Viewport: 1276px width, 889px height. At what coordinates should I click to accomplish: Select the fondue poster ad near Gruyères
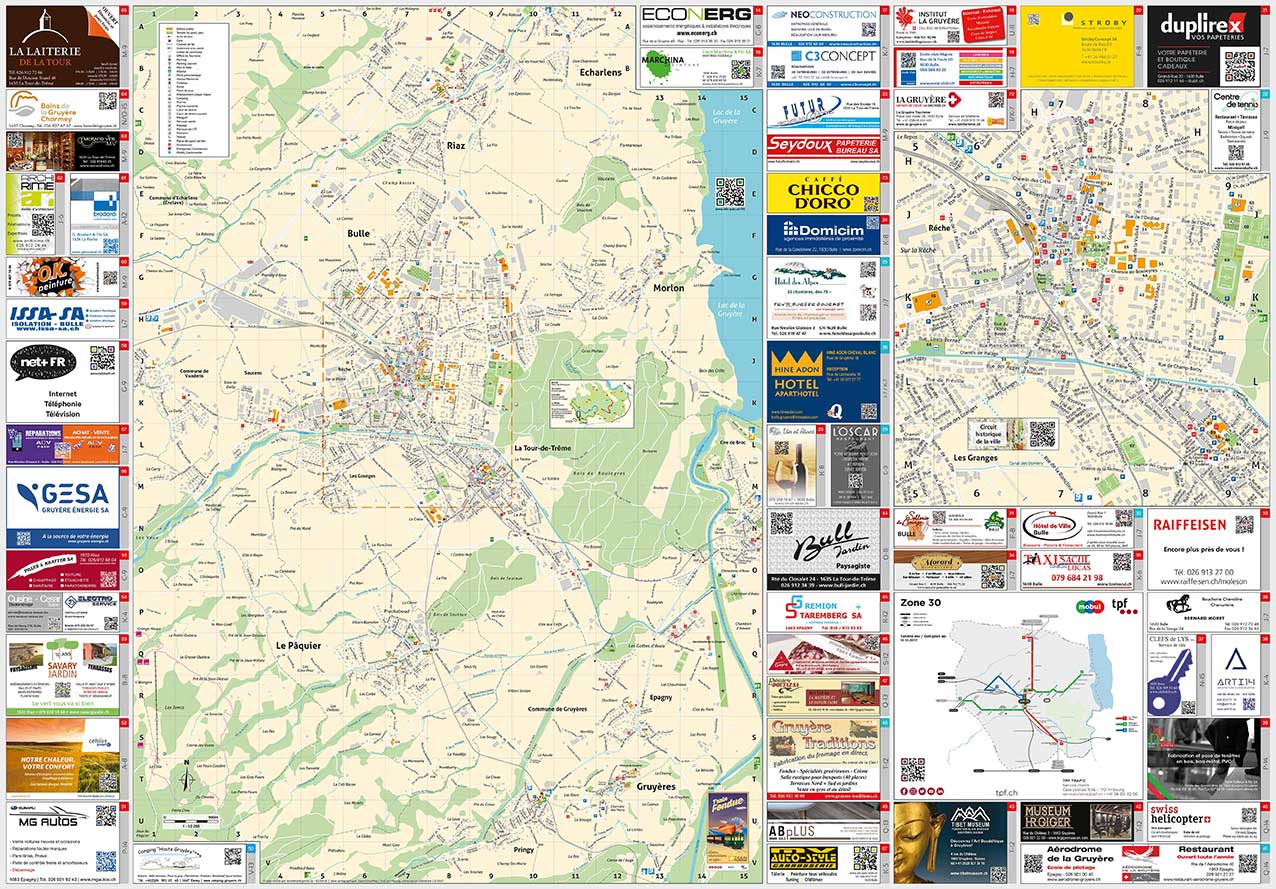coord(729,829)
